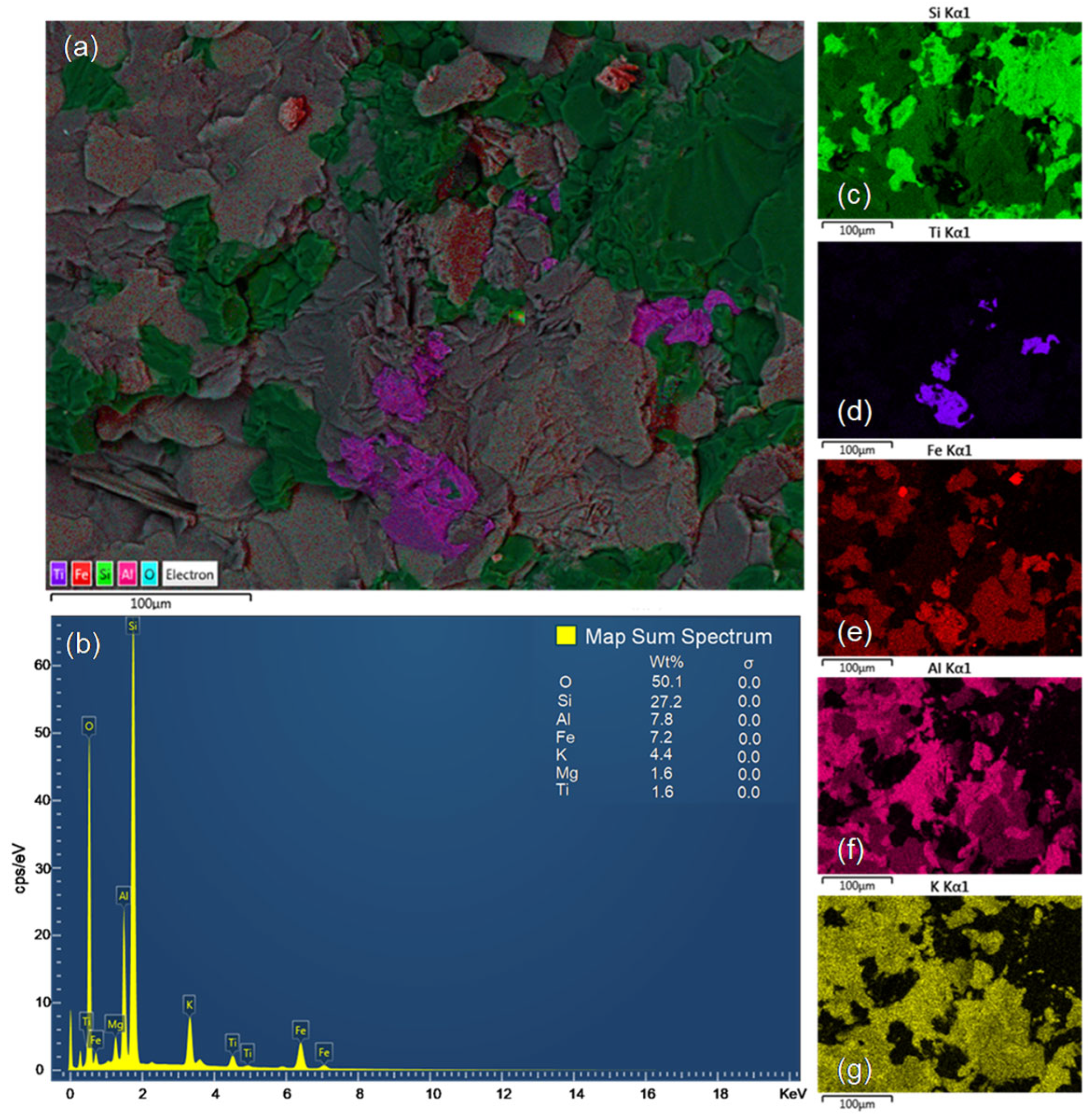The height and width of the screenshot is (1120, 1091).
Task: Click the Electron legend label
Action: 190,574
